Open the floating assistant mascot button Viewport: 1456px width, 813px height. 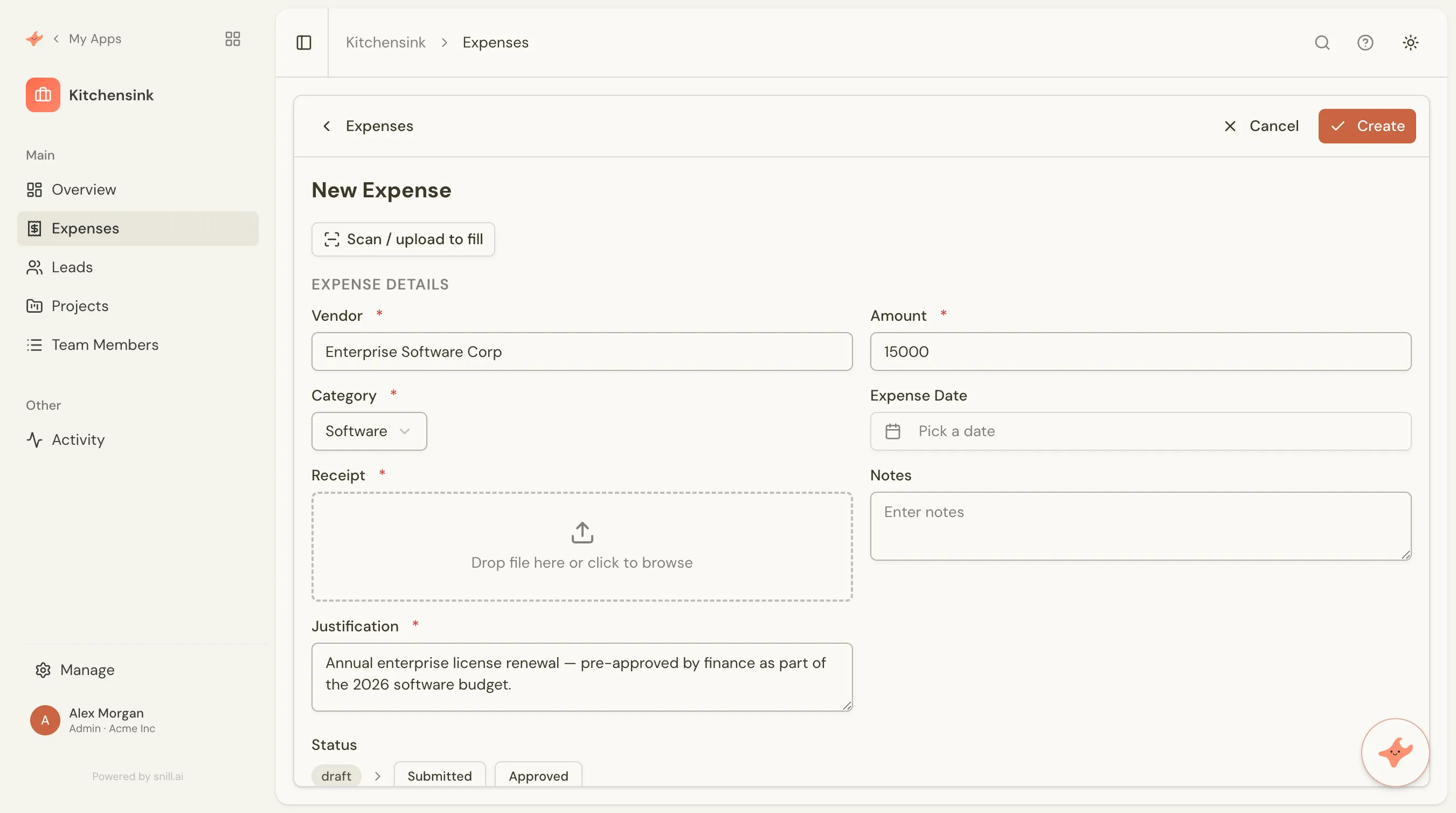(1395, 752)
